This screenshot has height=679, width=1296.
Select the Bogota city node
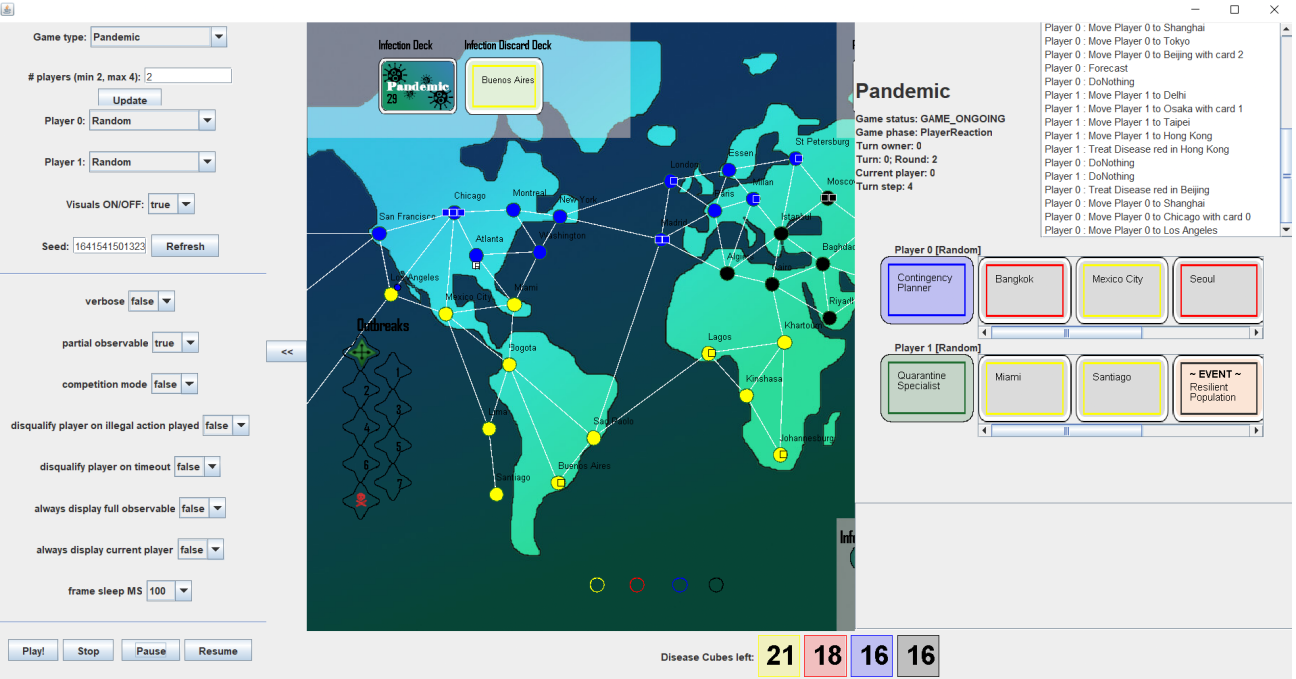coord(509,364)
